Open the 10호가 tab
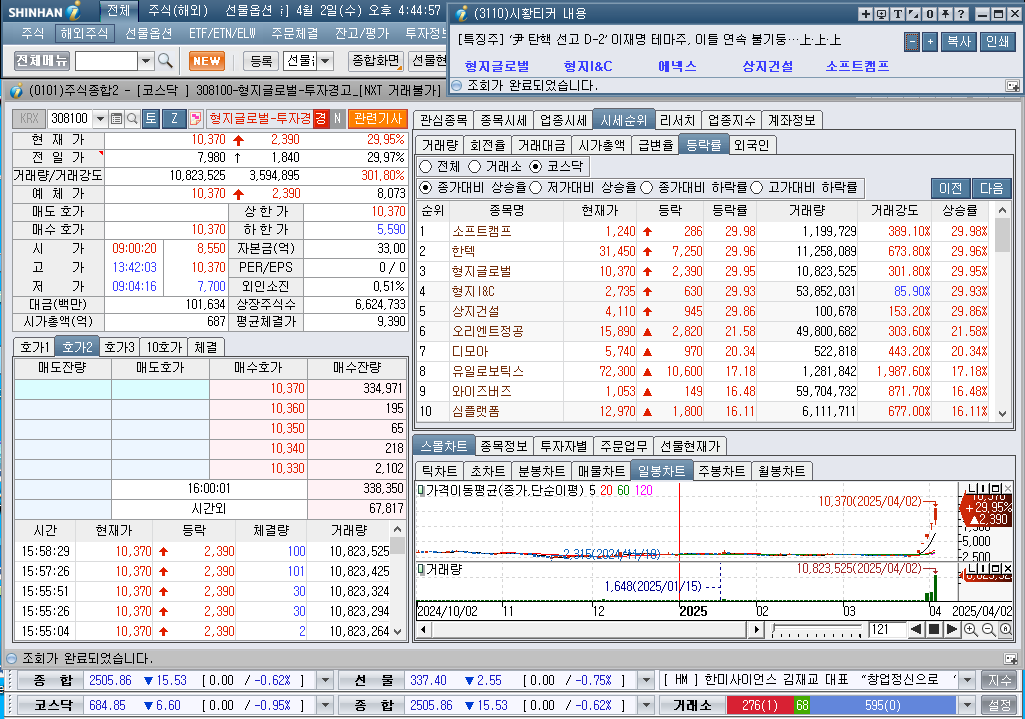Screen dimensions: 1025x719 (164, 347)
